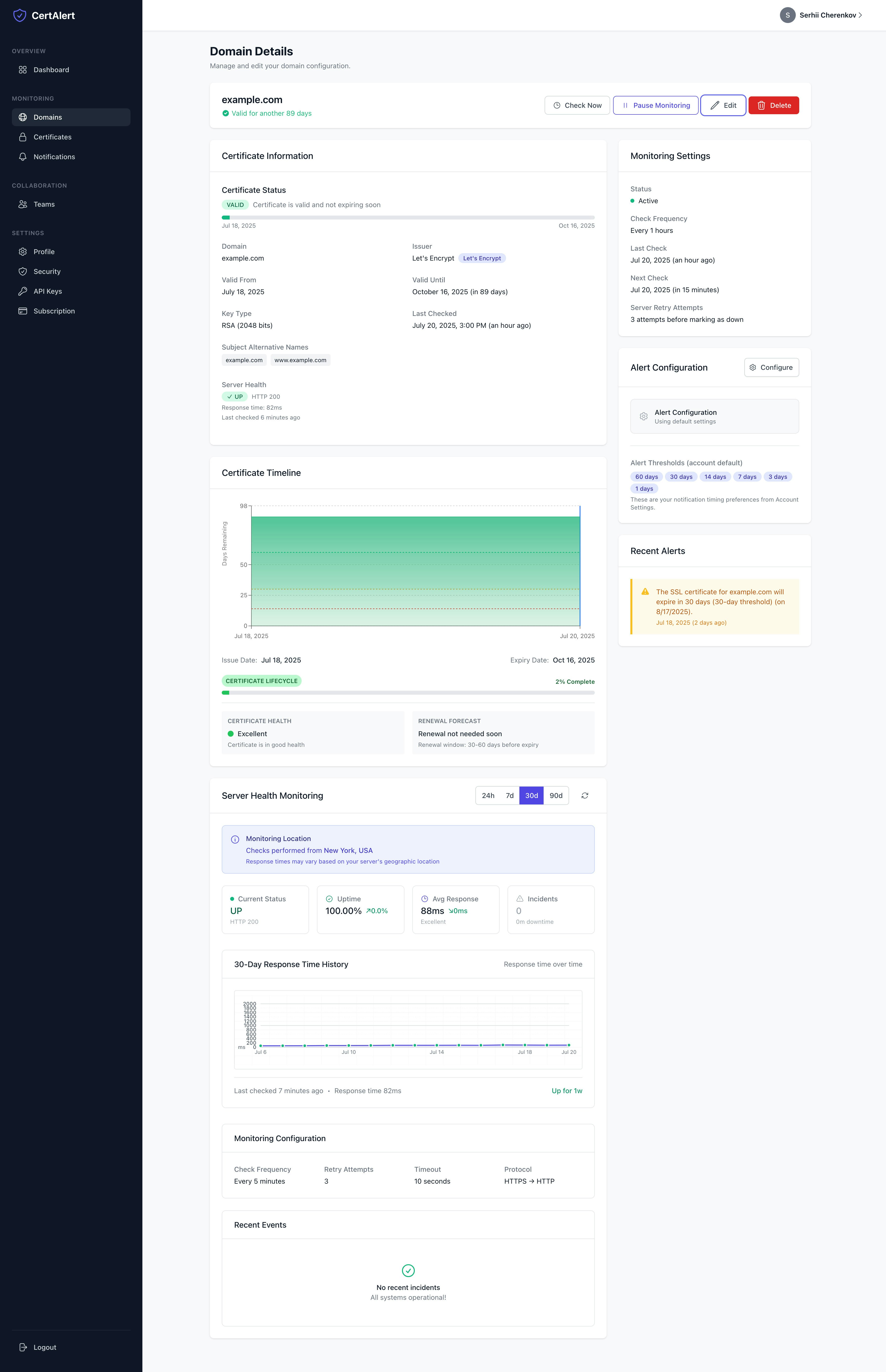886x1372 pixels.
Task: Switch health monitoring to 24h
Action: tap(488, 796)
